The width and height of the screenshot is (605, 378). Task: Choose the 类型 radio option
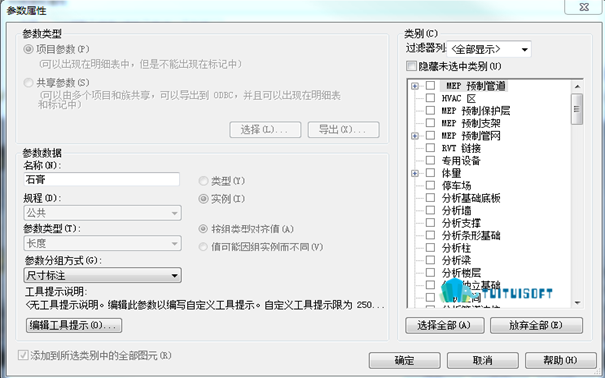click(x=203, y=181)
